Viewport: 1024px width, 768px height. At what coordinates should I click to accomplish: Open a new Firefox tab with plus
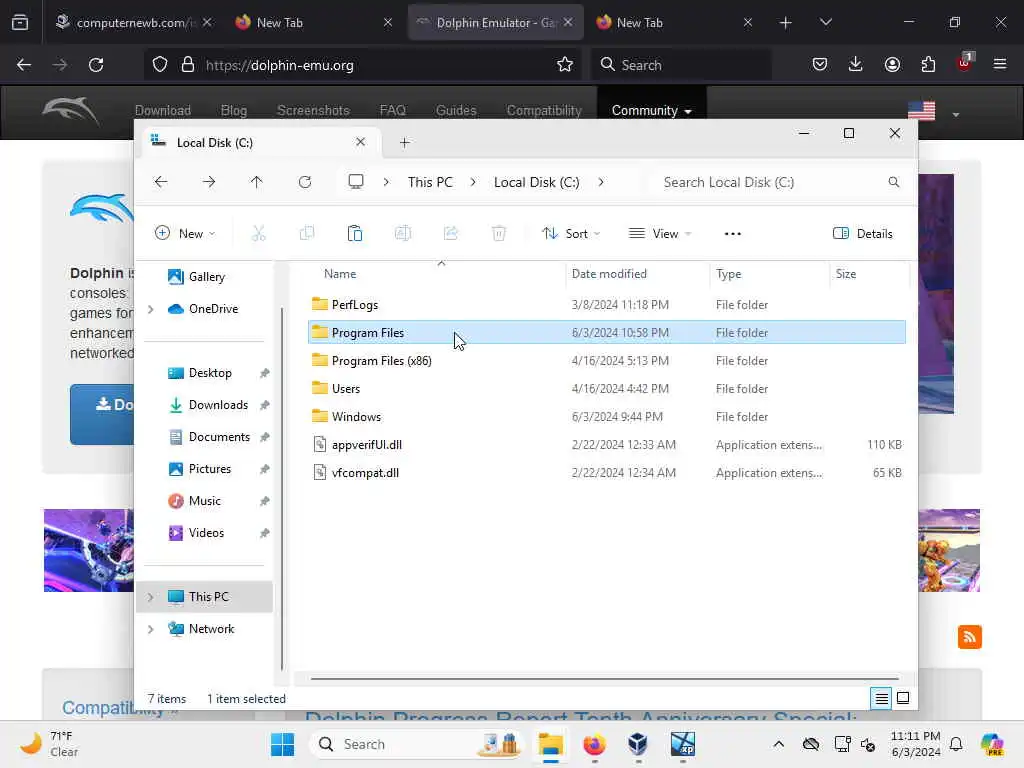786,22
